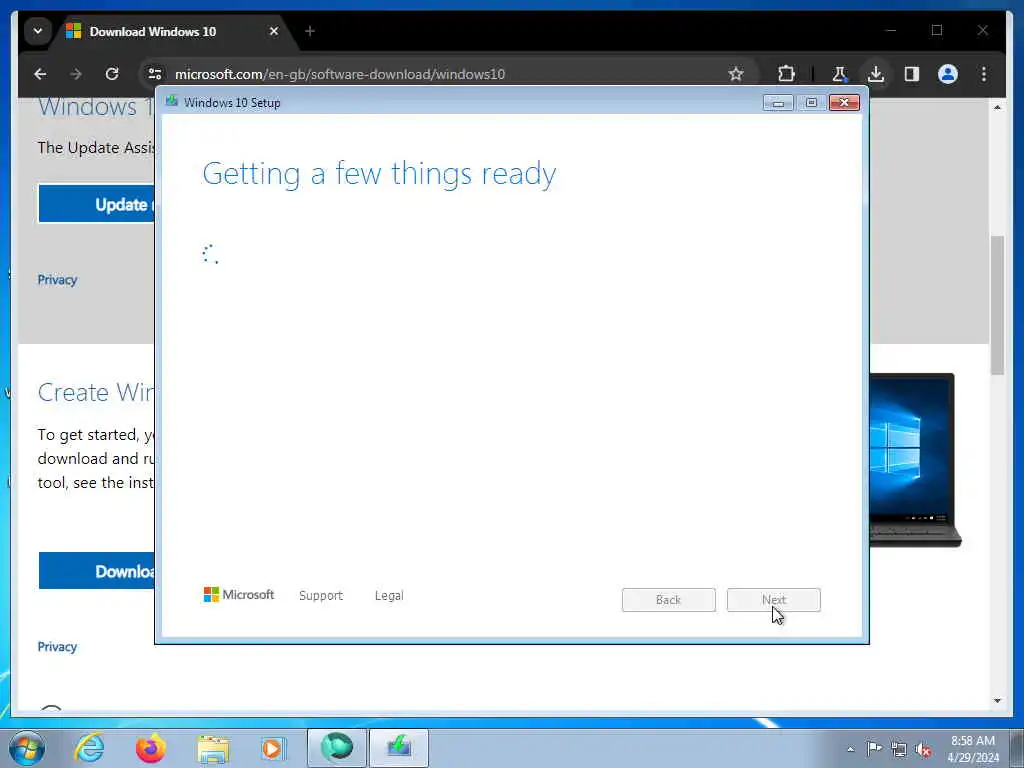The image size is (1024, 768).
Task: Click the Getting a few things ready heading
Action: [x=379, y=174]
